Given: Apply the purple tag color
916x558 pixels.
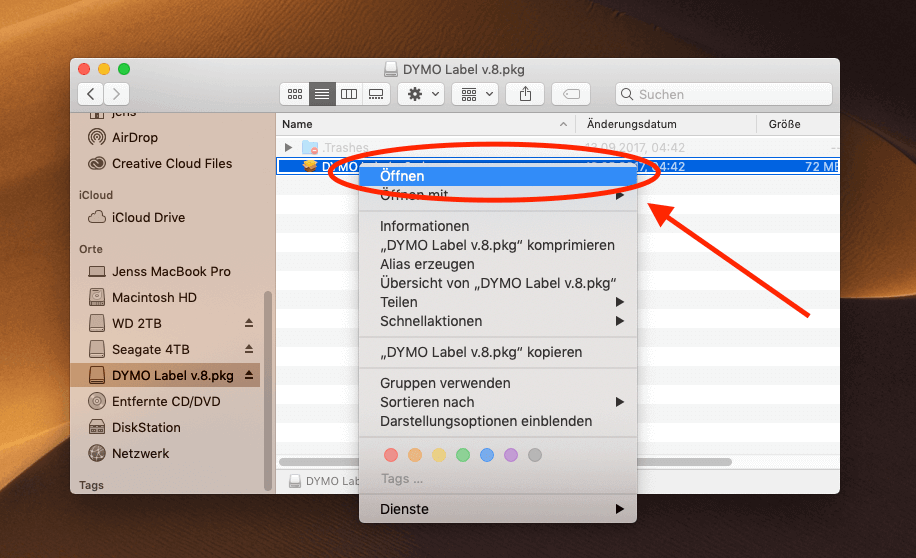Looking at the screenshot, I should [x=511, y=455].
